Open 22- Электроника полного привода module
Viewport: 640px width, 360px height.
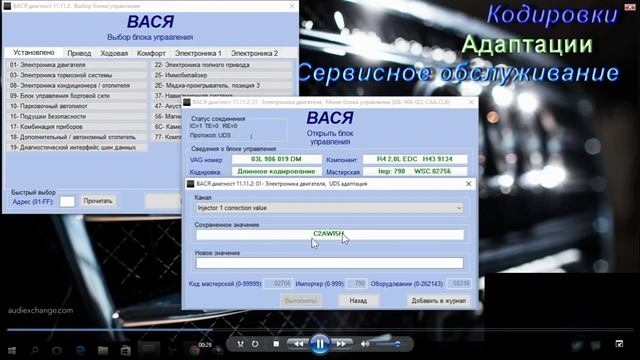[222, 65]
